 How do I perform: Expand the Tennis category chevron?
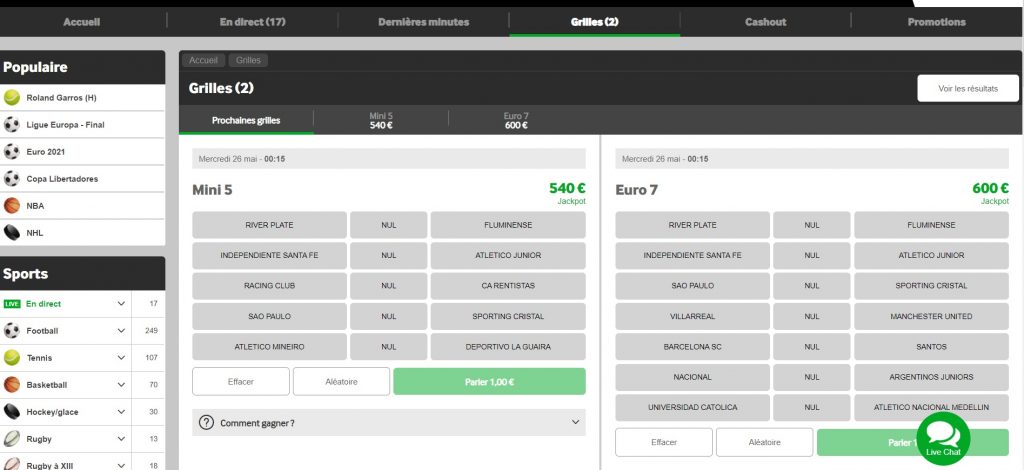point(121,358)
